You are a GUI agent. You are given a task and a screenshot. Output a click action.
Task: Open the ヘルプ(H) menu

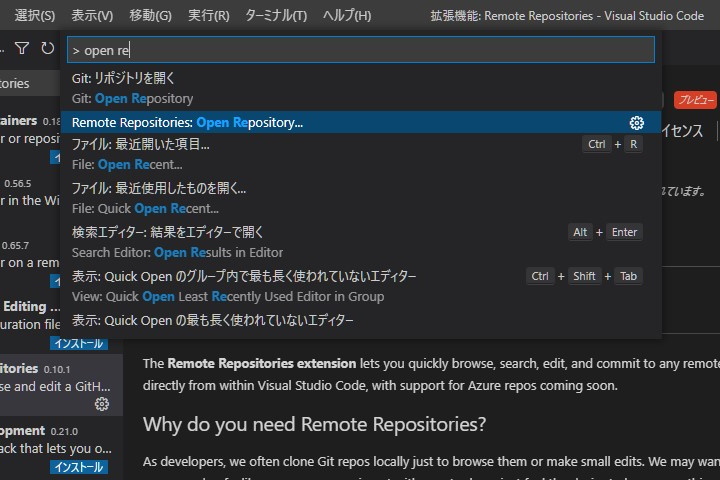coord(347,16)
